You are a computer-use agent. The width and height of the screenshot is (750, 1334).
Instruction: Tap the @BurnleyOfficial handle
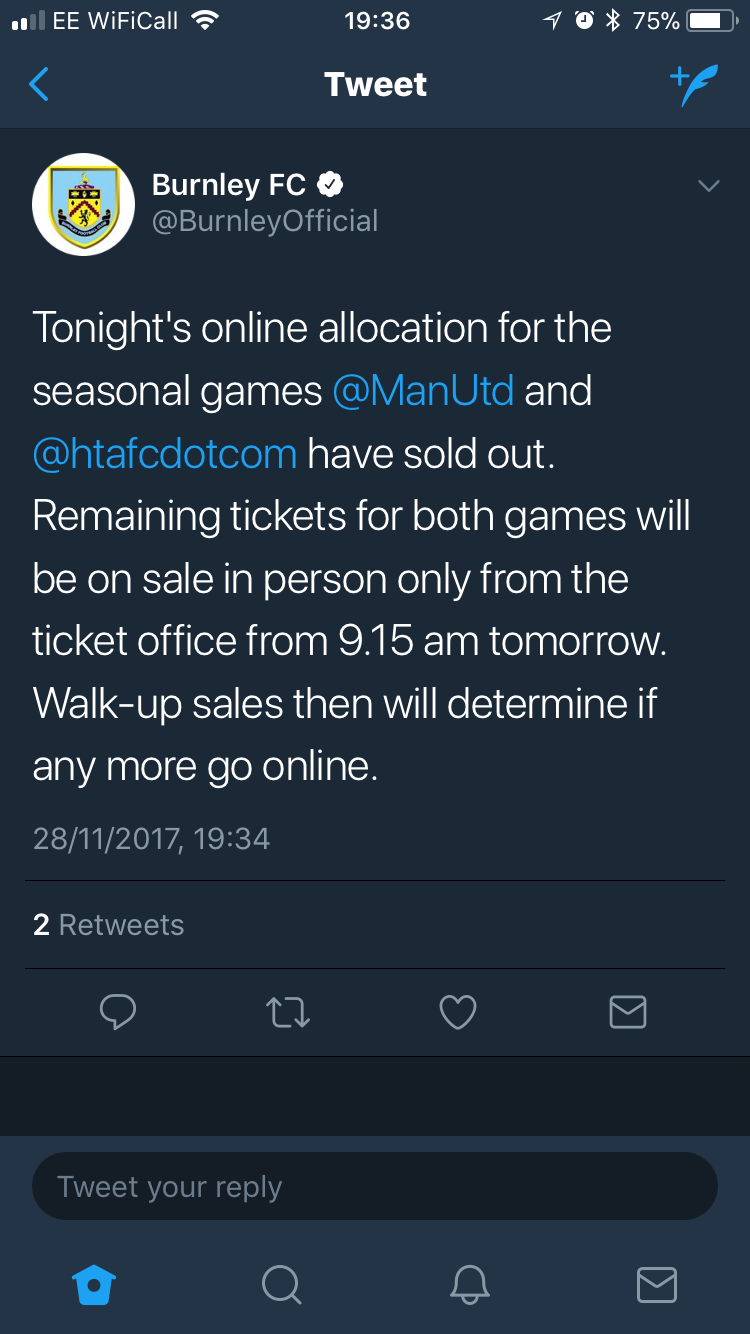pos(265,221)
